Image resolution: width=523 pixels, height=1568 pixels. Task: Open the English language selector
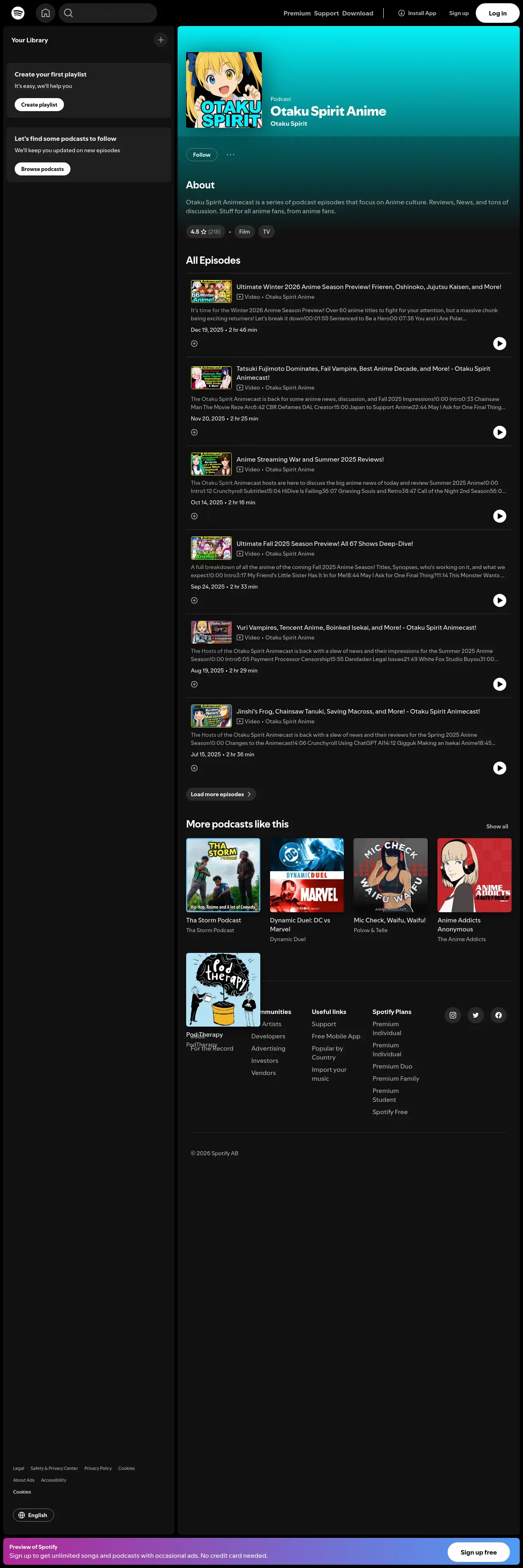point(33,1515)
